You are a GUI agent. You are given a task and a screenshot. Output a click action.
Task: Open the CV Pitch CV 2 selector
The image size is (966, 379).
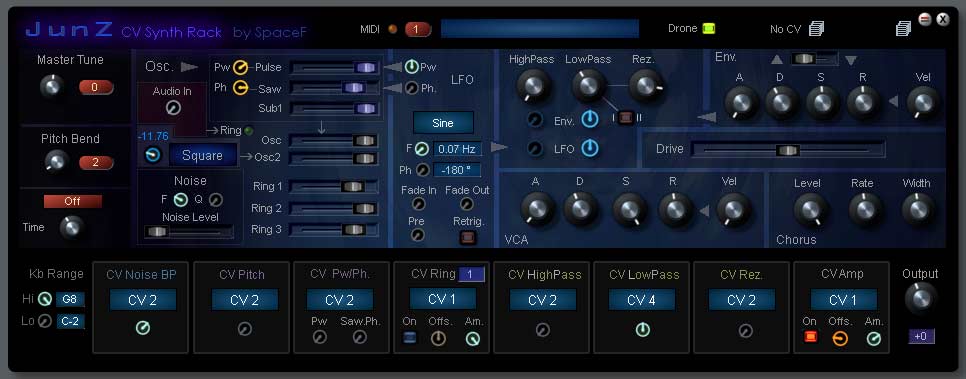click(x=245, y=300)
